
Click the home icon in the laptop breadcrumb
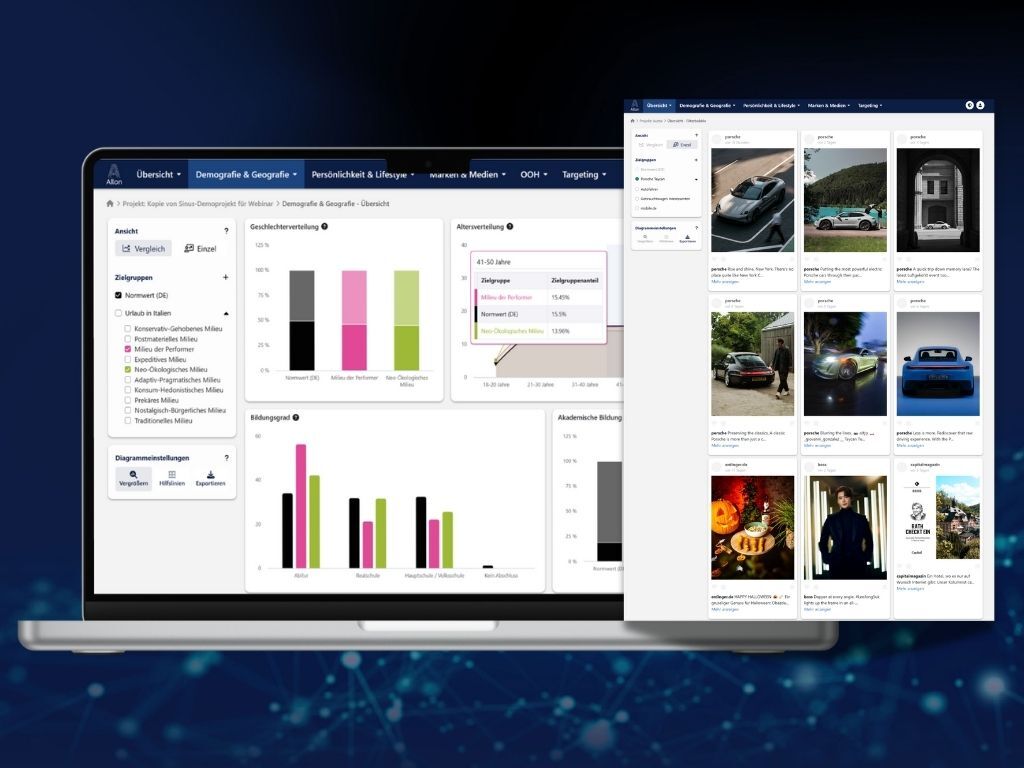109,204
